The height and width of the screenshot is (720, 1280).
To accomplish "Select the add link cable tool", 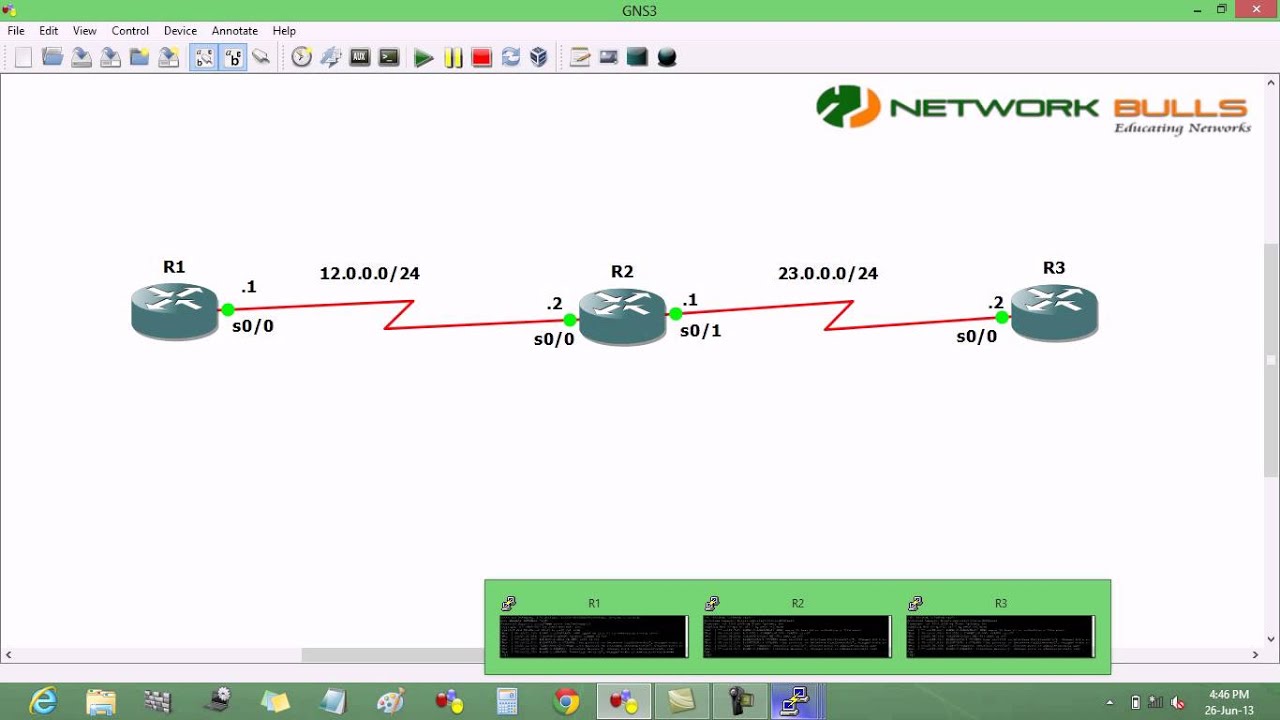I will pos(261,57).
